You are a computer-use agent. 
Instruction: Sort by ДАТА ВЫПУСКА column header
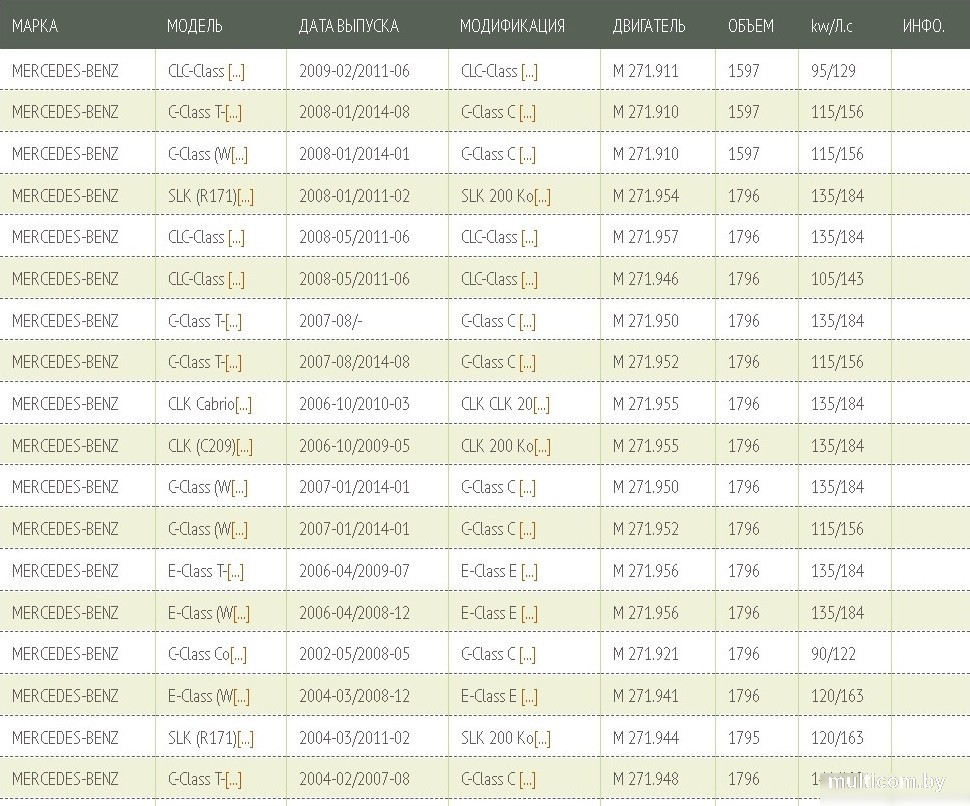(348, 26)
